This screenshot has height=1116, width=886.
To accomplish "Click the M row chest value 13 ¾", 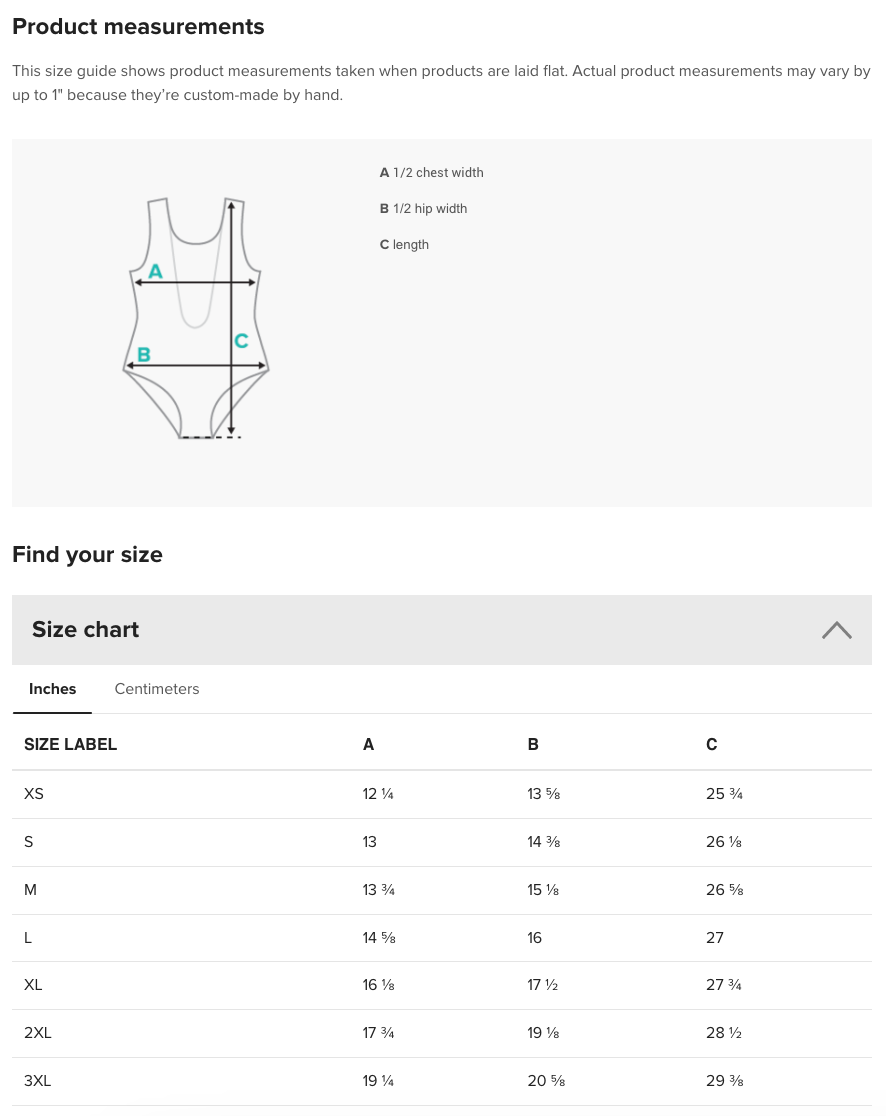I will point(379,890).
